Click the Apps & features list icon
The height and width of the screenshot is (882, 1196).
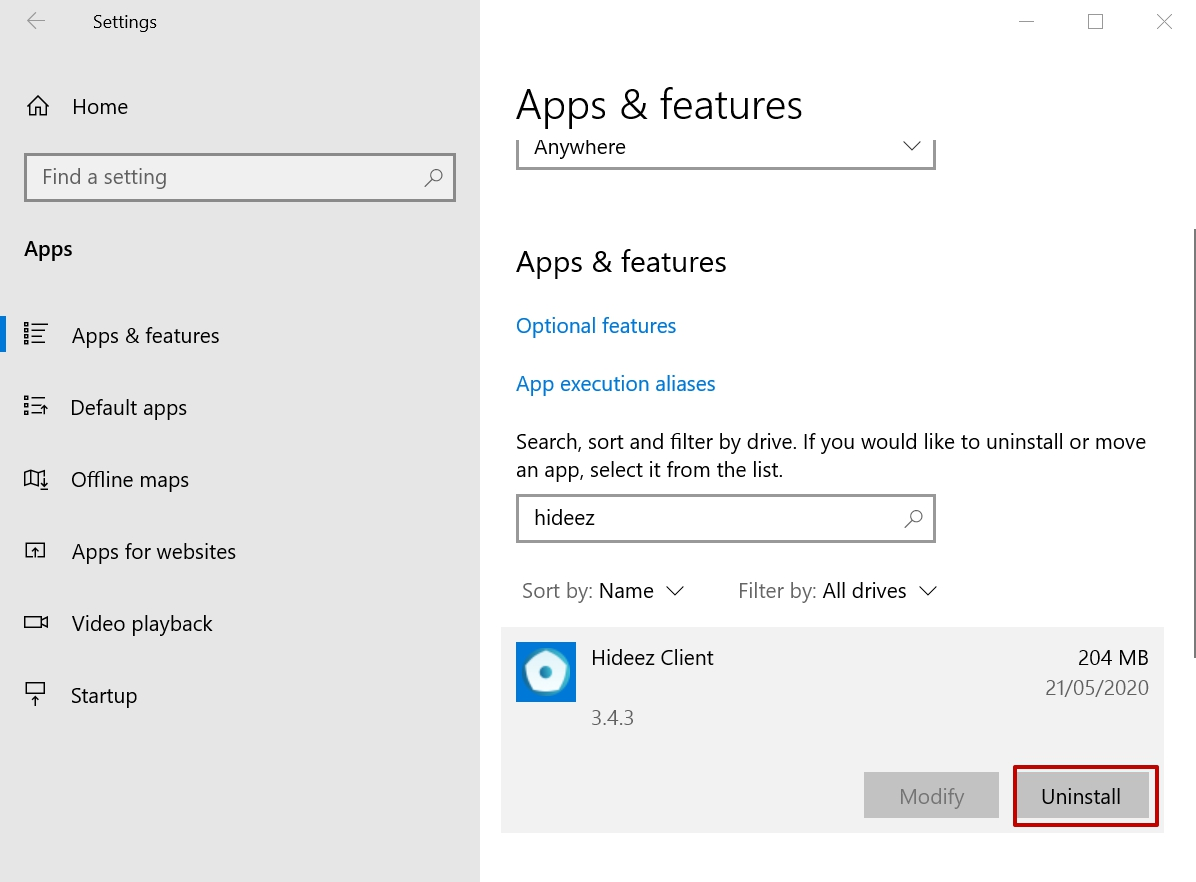pyautogui.click(x=36, y=335)
